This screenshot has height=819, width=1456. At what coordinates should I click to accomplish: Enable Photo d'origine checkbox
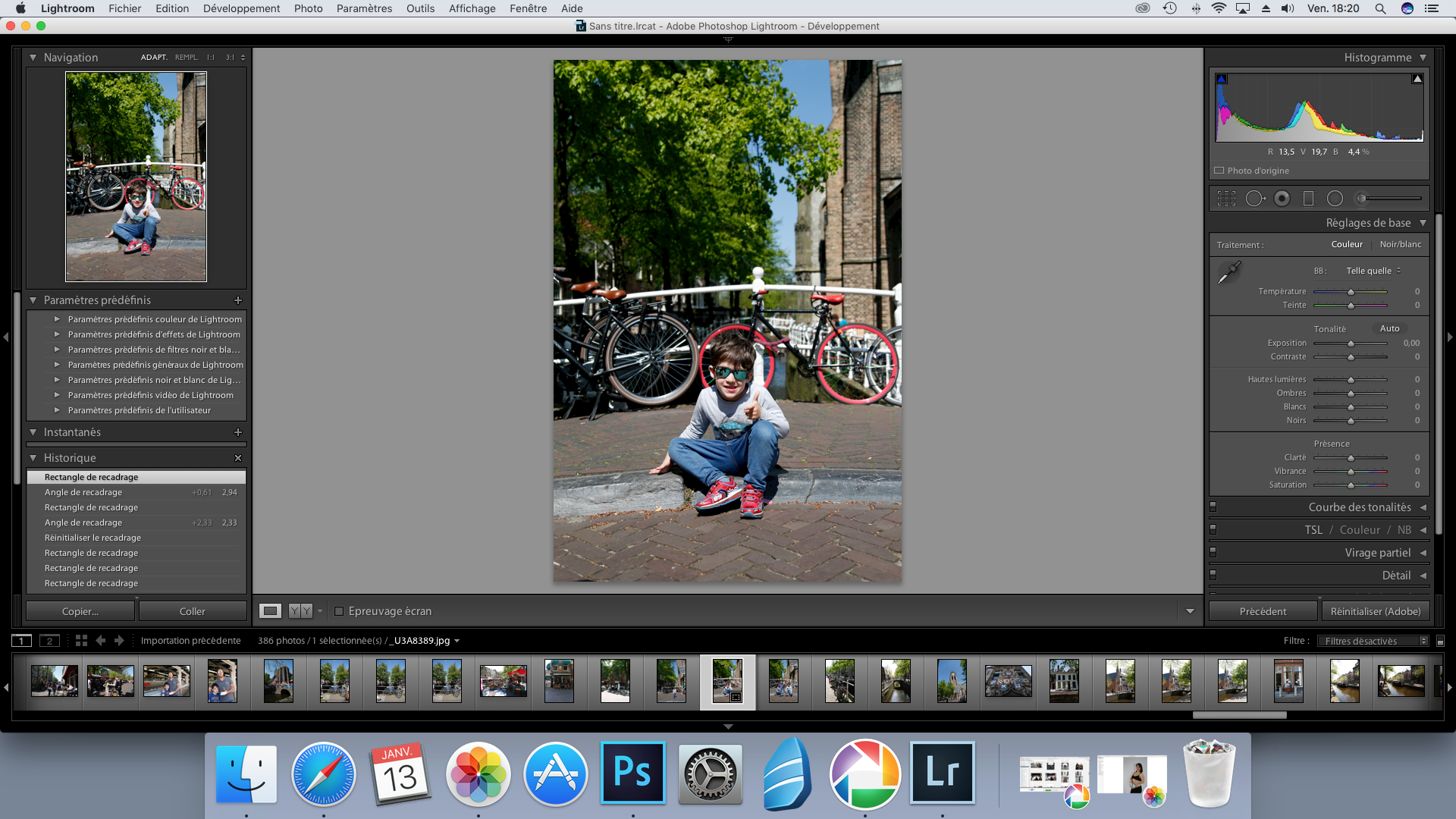click(1219, 171)
